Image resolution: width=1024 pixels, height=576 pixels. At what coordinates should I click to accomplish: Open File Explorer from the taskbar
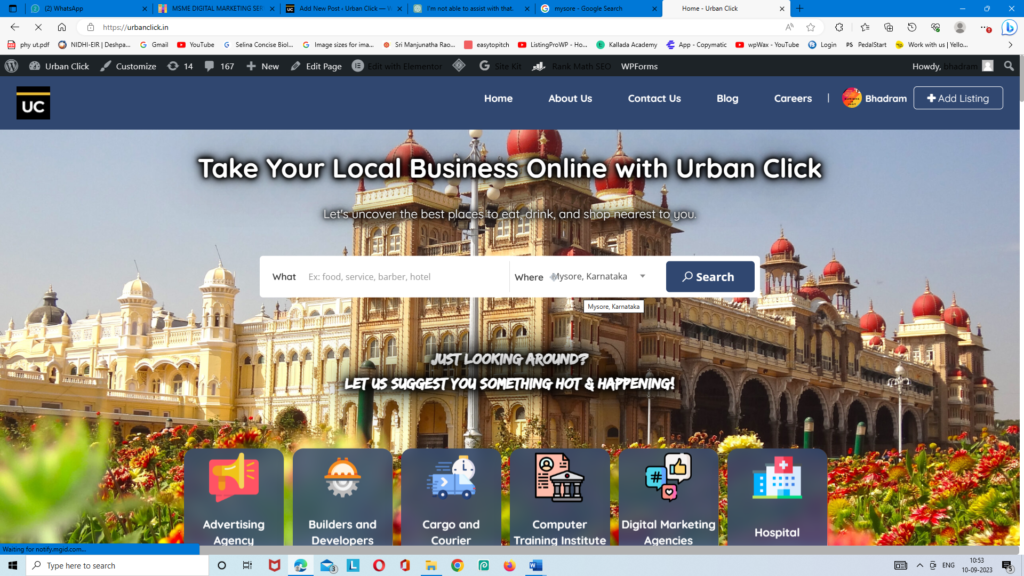431,566
